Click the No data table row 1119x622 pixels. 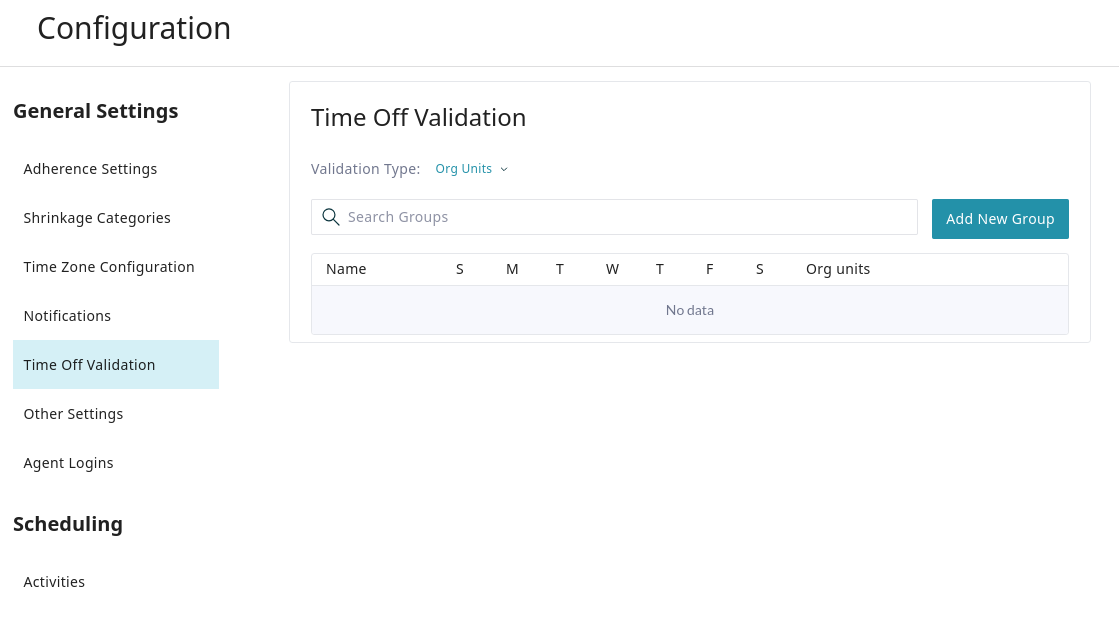(690, 310)
